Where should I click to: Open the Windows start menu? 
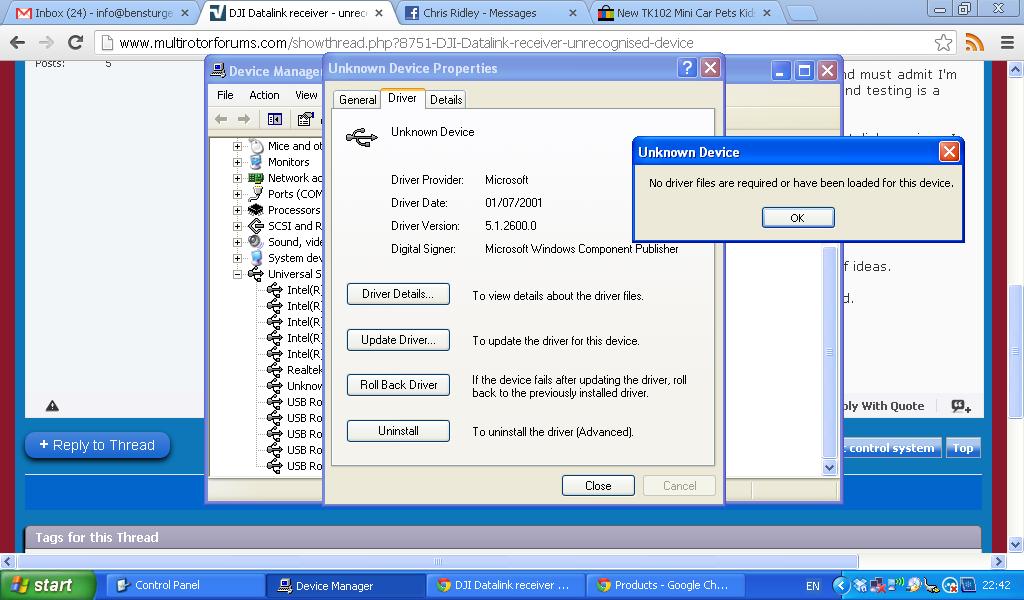pos(48,585)
